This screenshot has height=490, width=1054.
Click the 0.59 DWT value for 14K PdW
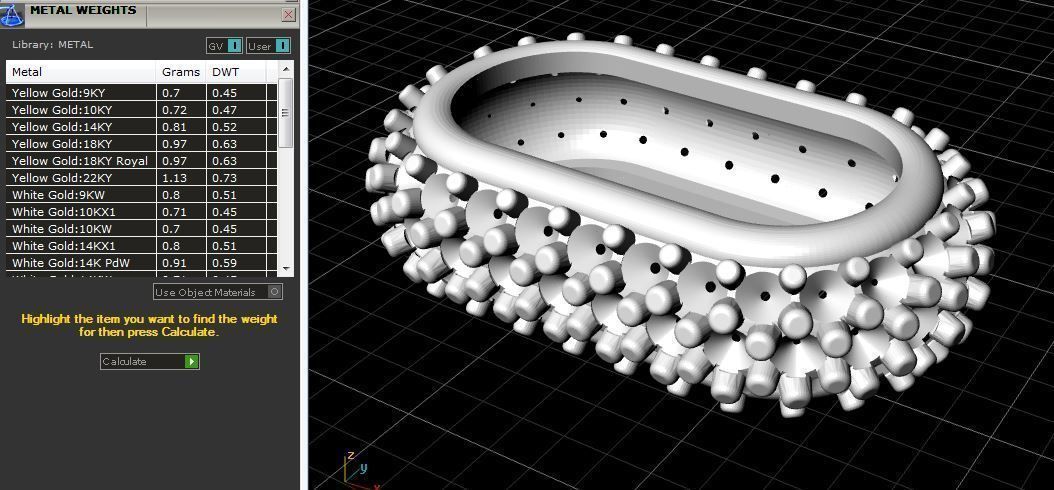[x=225, y=263]
